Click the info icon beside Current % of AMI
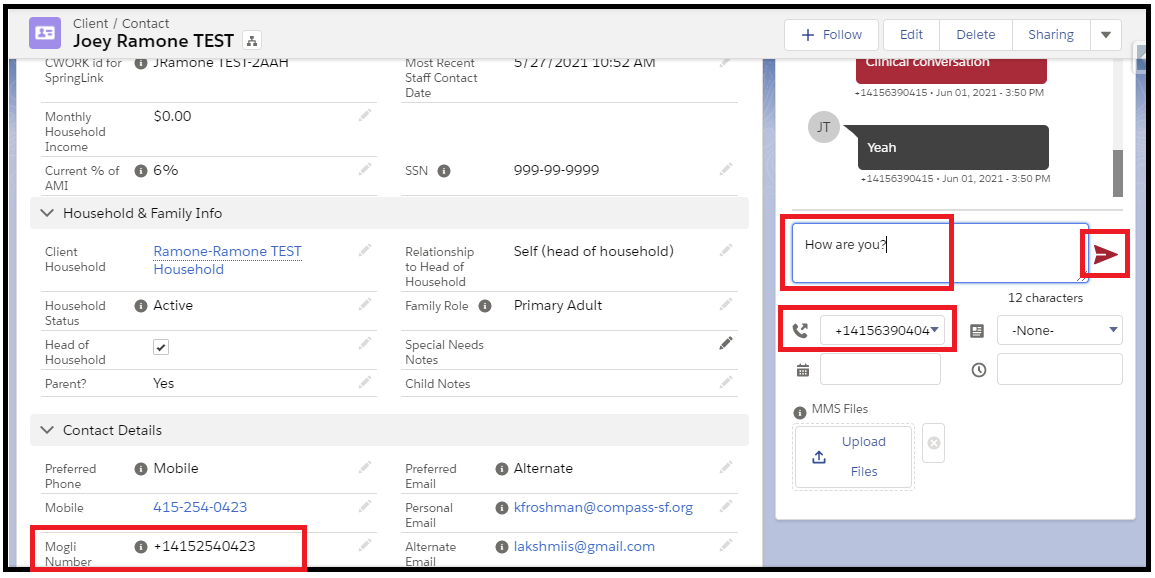Screen dimensions: 1155x578 pyautogui.click(x=141, y=171)
